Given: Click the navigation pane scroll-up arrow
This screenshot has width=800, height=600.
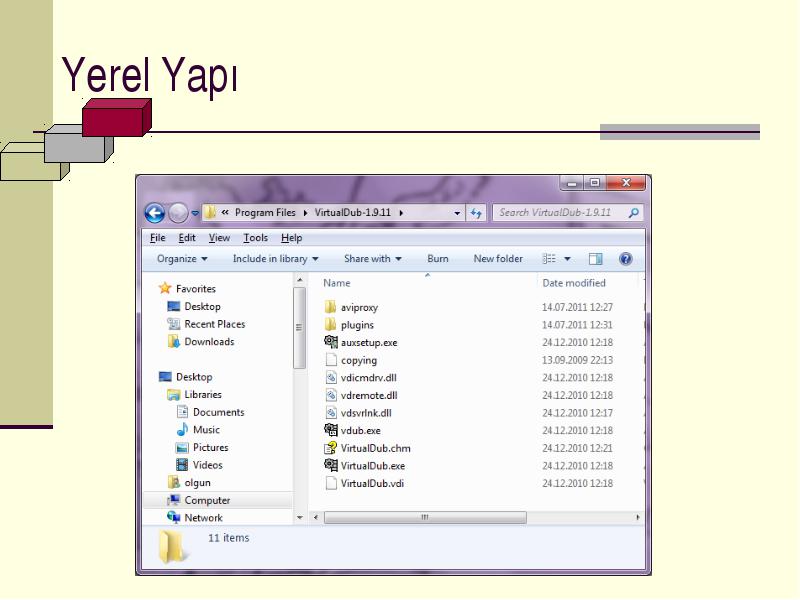Looking at the screenshot, I should pos(300,280).
